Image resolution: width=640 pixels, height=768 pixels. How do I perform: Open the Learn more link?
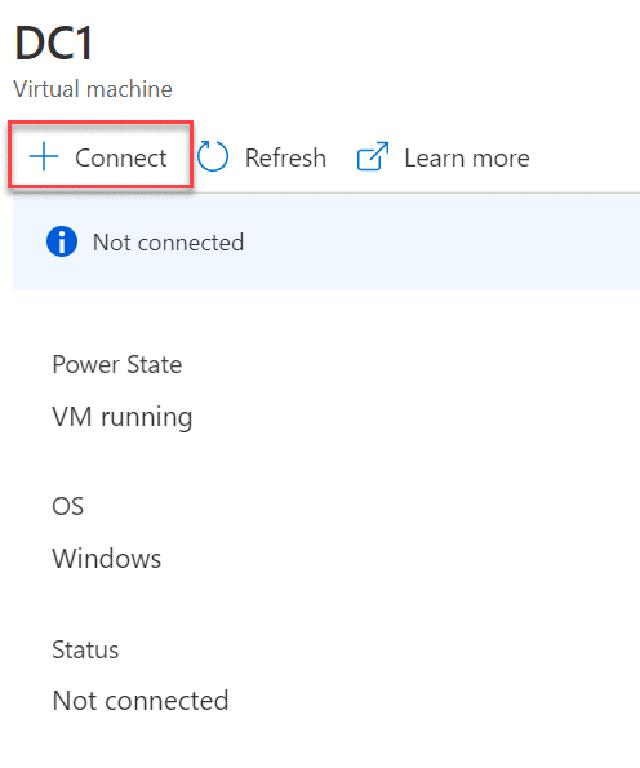466,158
